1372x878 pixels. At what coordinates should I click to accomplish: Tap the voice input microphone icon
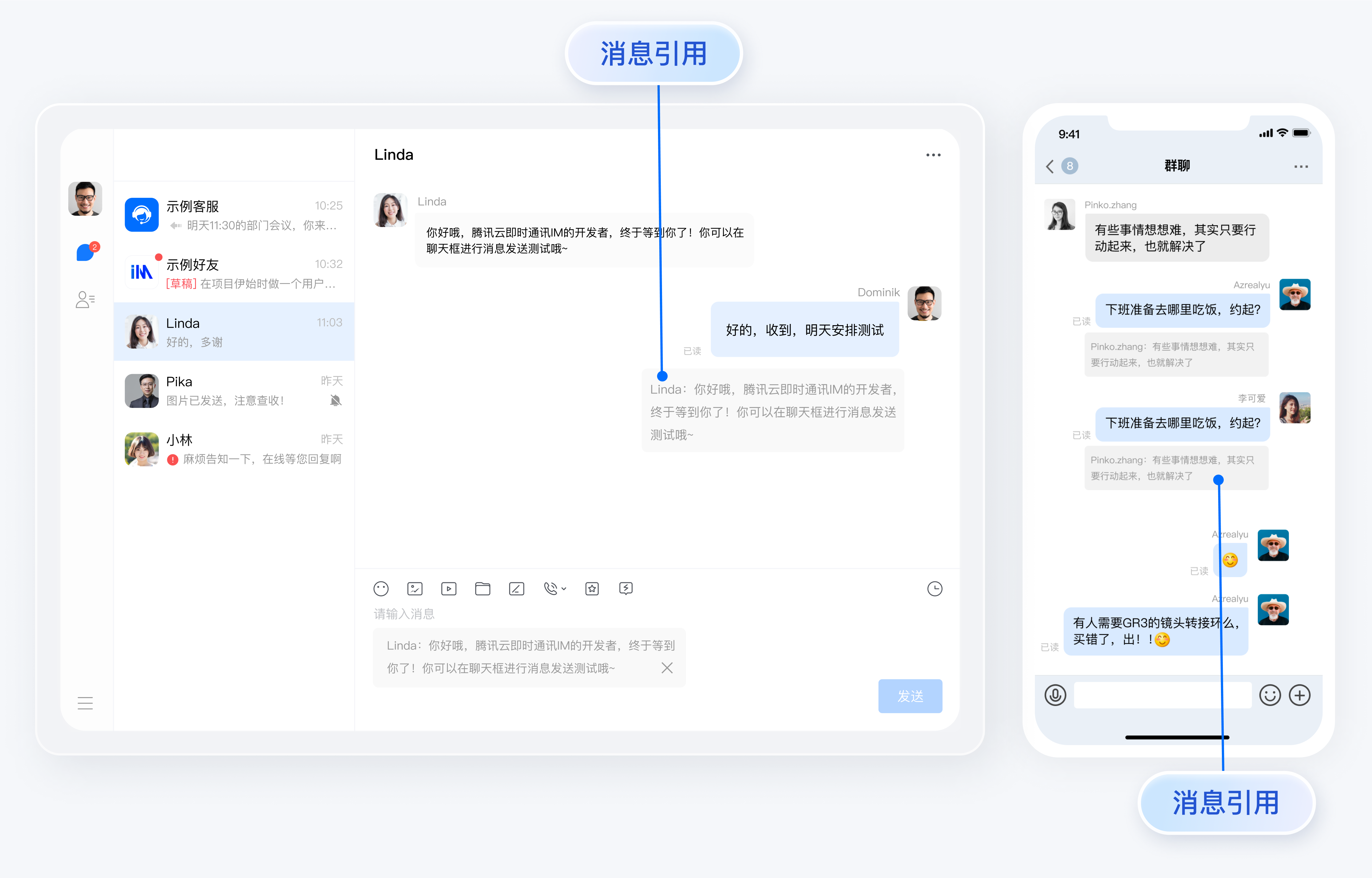[1055, 695]
